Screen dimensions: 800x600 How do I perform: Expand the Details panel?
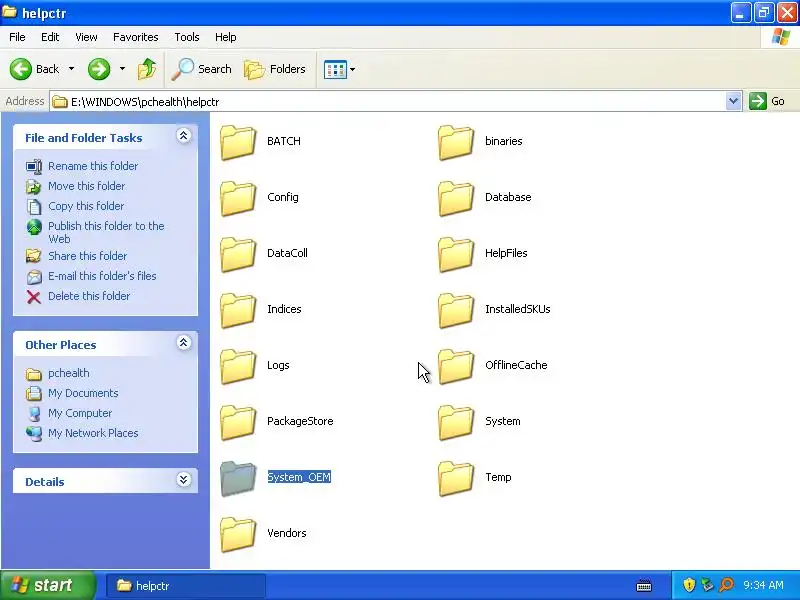[184, 480]
